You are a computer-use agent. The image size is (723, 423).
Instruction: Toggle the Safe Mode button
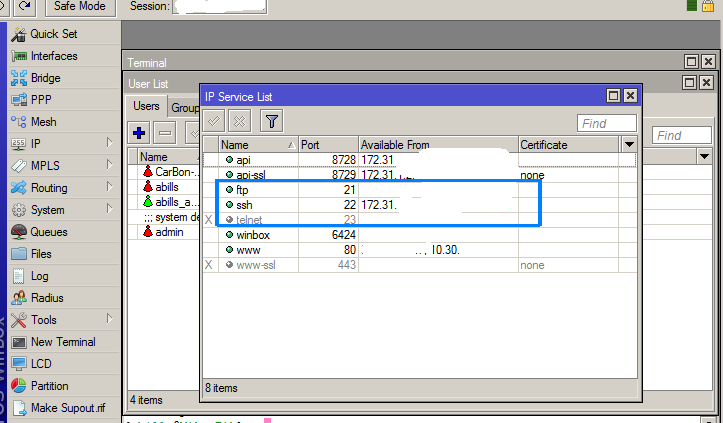[x=80, y=8]
